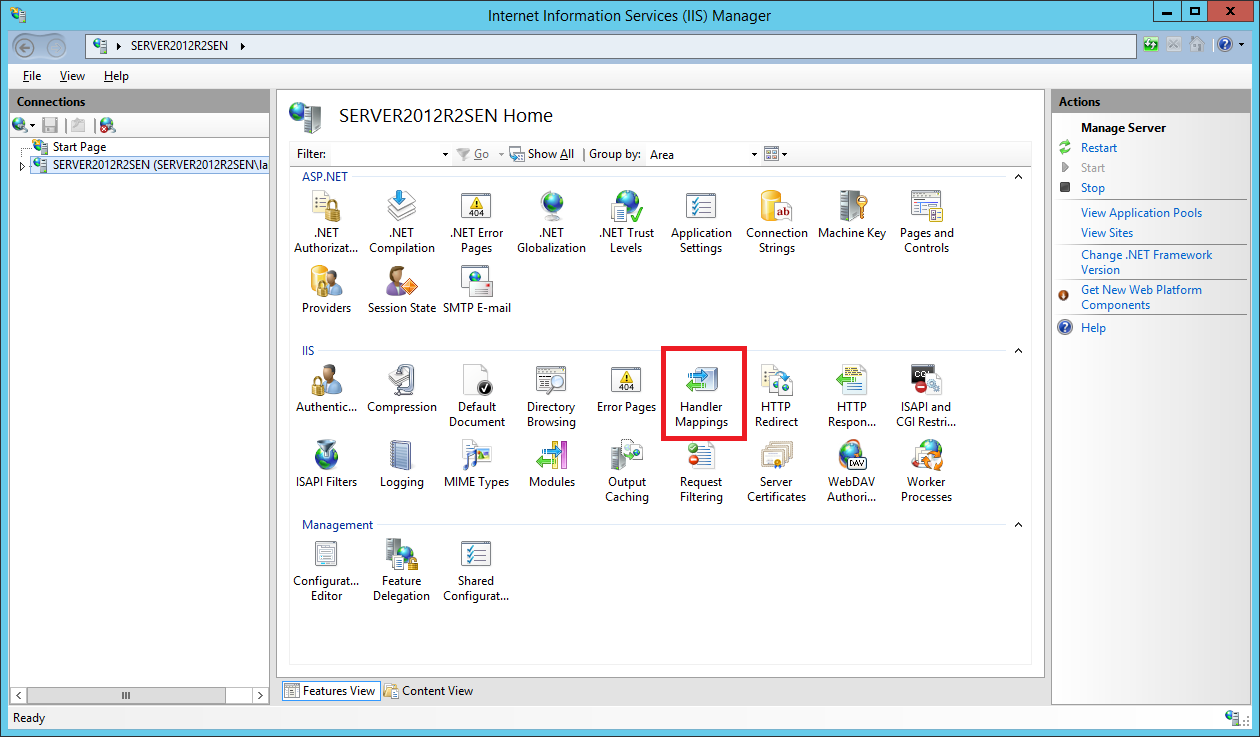Viewport: 1260px width, 737px height.
Task: Open Shared Configuration feature
Action: [x=476, y=570]
